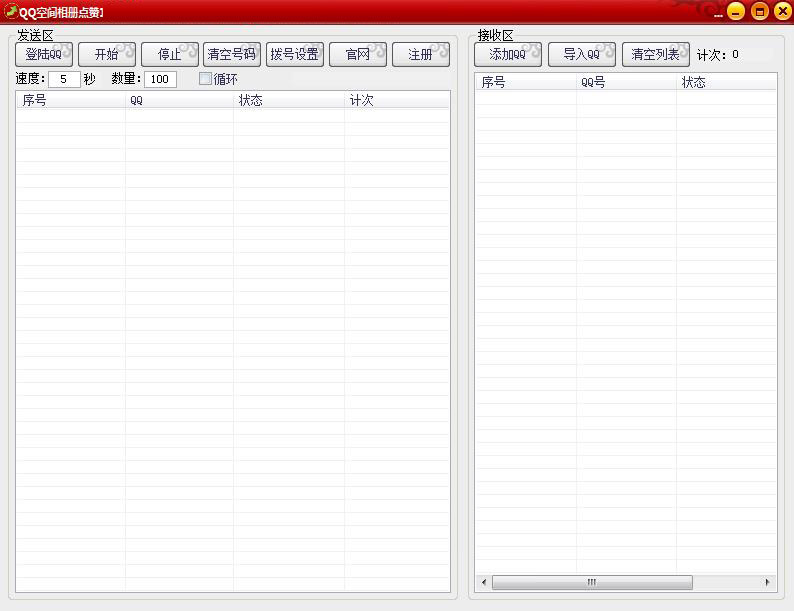This screenshot has width=794, height=611.
Task: Click the app logo icon in title bar
Action: tap(11, 11)
